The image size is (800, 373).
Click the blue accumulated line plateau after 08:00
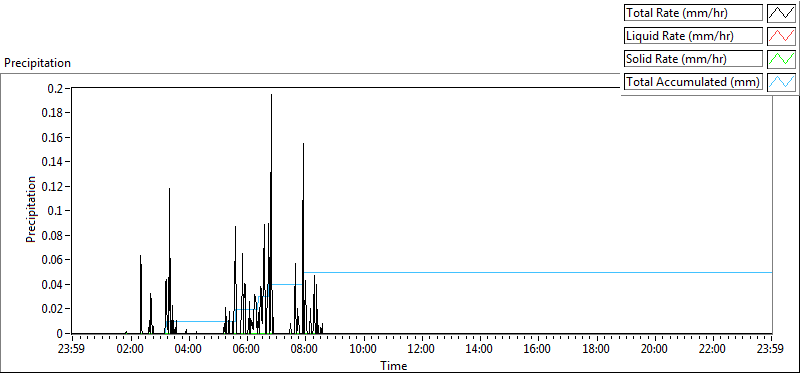[538, 272]
